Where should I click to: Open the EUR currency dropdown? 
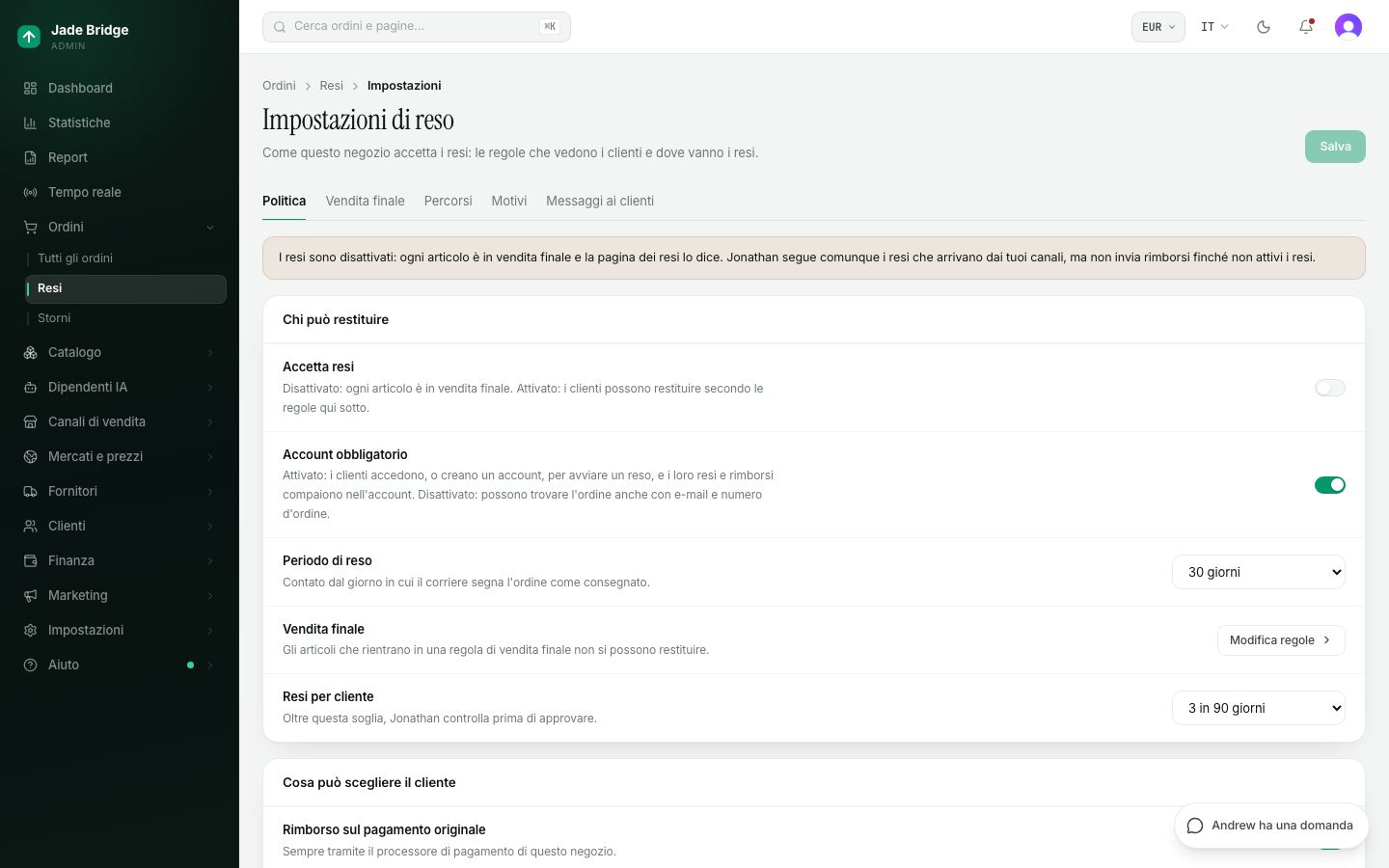pyautogui.click(x=1157, y=27)
